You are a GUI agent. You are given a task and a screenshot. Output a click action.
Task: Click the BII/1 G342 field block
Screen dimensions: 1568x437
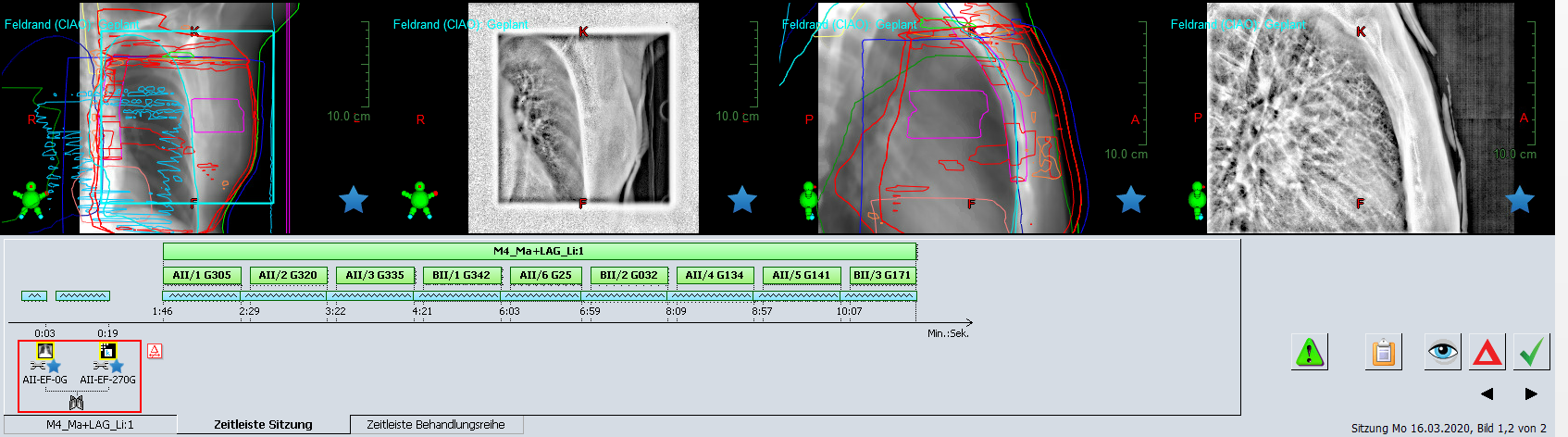point(461,275)
